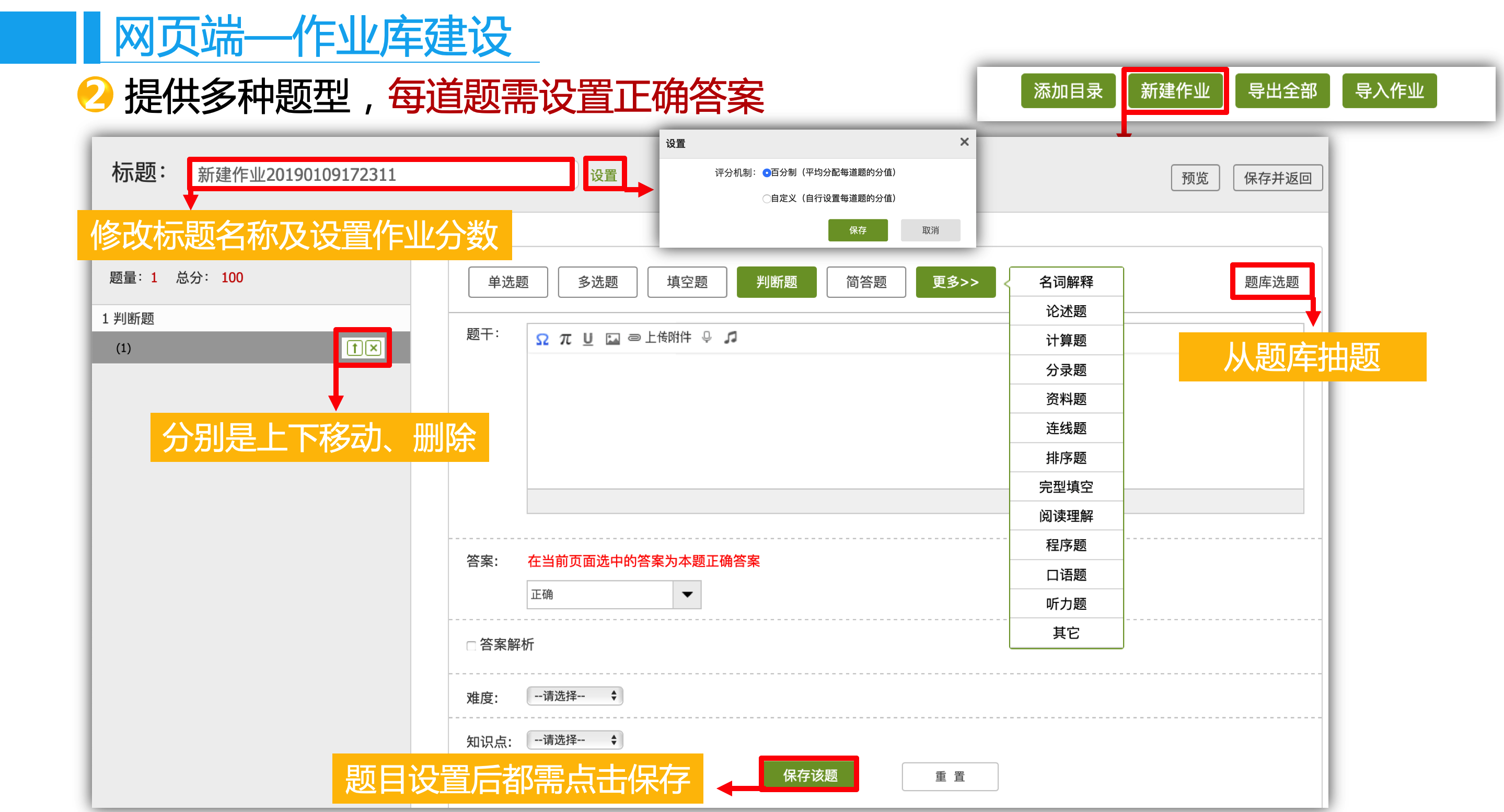Delete question (1) with the green X icon

tap(374, 349)
